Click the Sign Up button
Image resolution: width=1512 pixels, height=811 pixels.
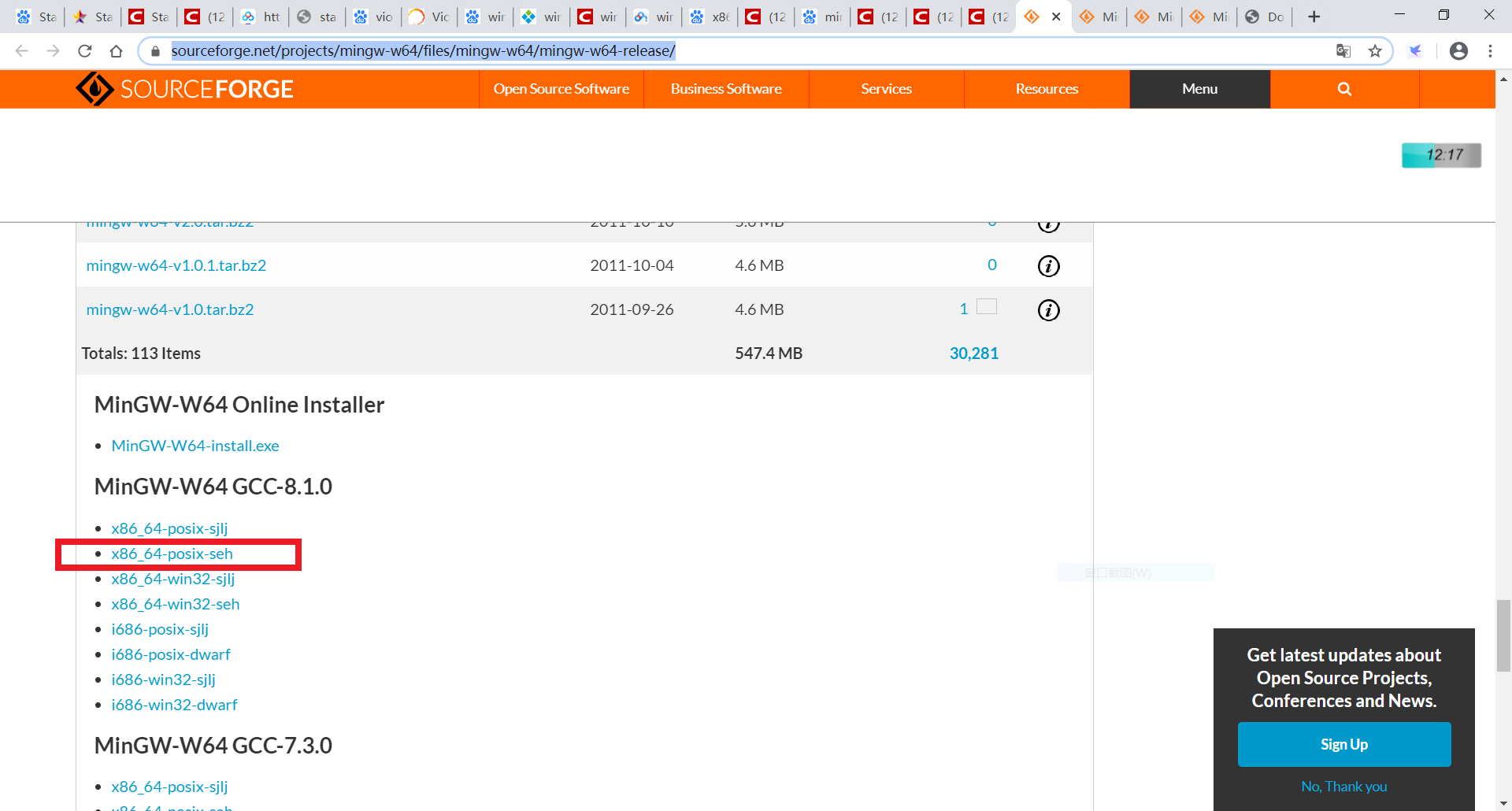pos(1344,745)
